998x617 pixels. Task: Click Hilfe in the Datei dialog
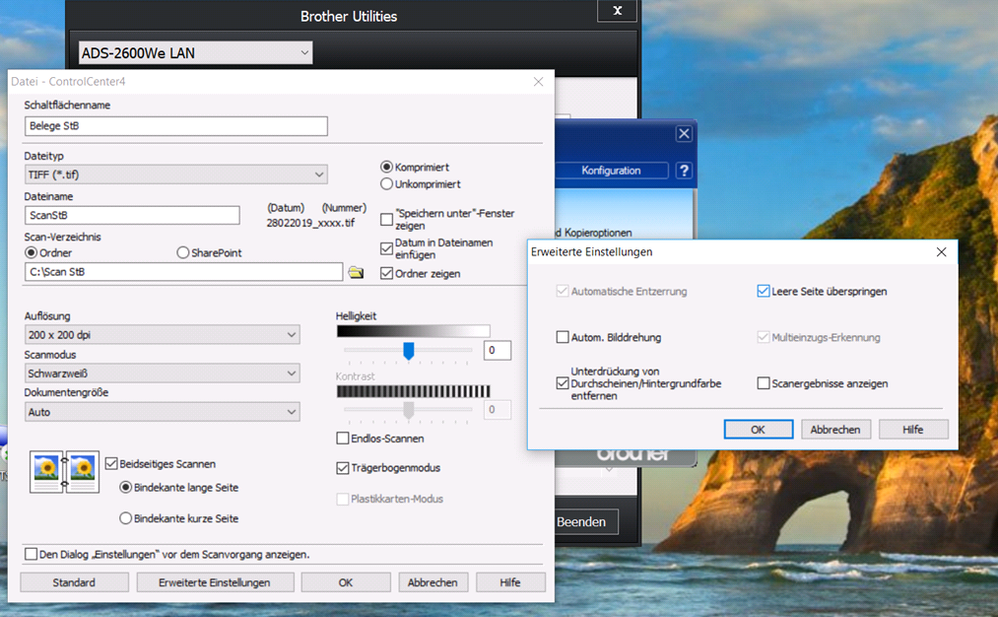(510, 583)
